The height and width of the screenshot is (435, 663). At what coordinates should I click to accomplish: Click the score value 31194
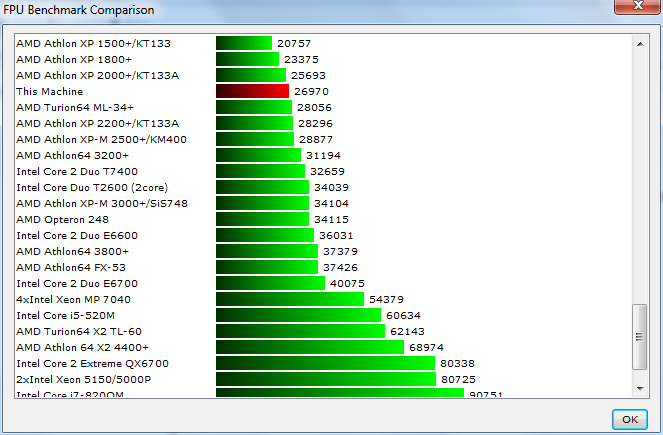point(323,156)
